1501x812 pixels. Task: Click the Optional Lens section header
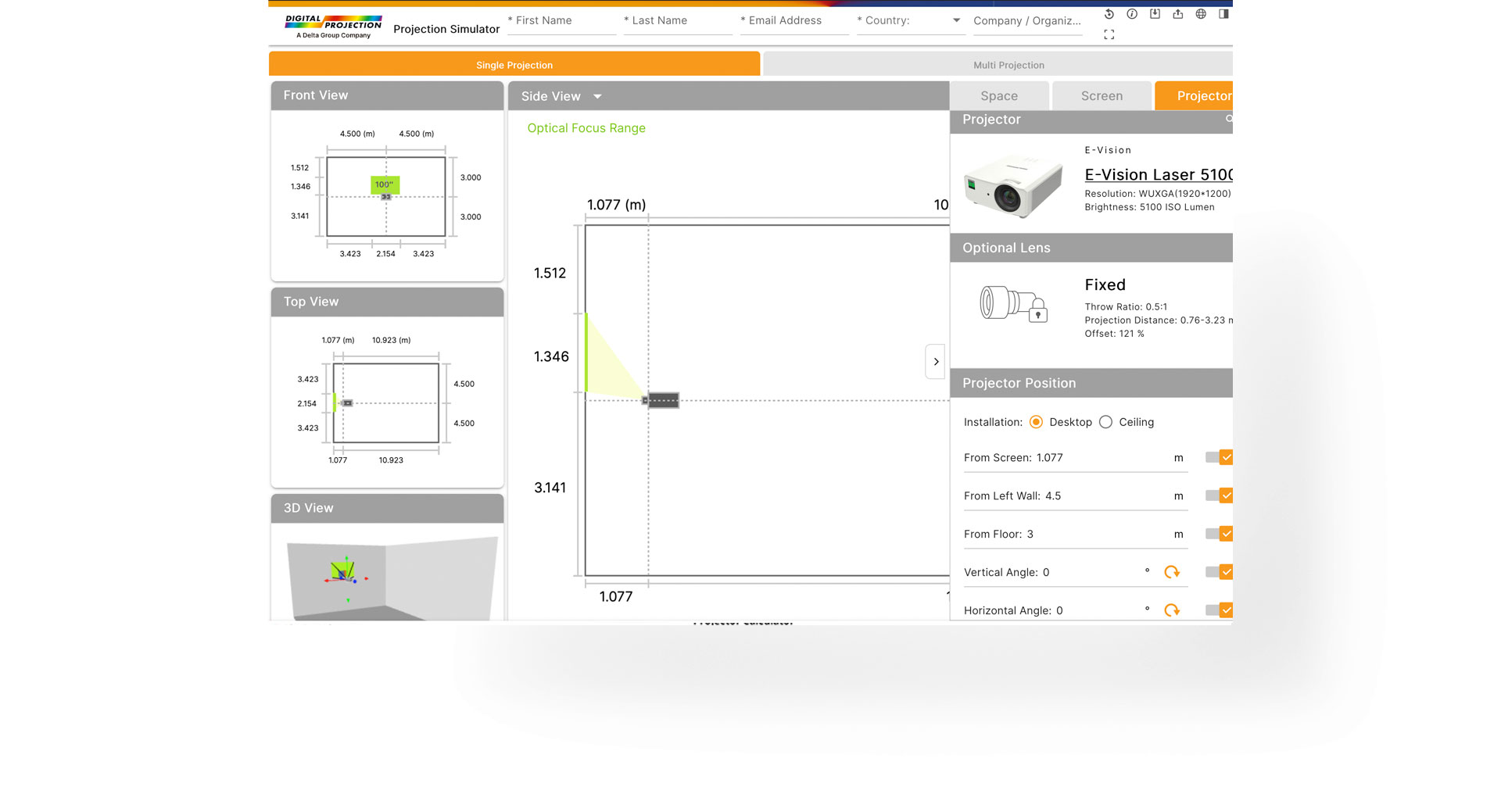tap(1091, 248)
